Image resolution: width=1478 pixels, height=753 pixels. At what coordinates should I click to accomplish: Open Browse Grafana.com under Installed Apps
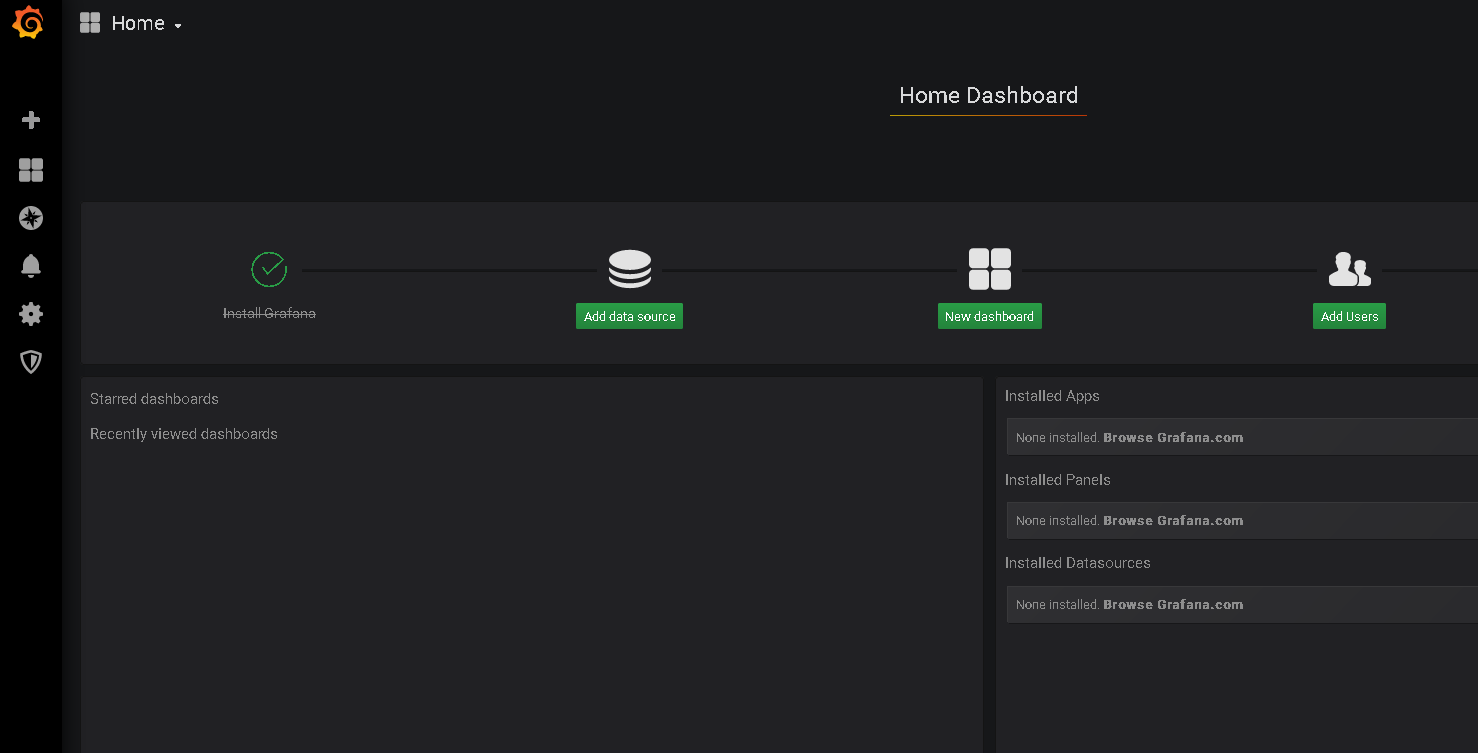point(1173,438)
